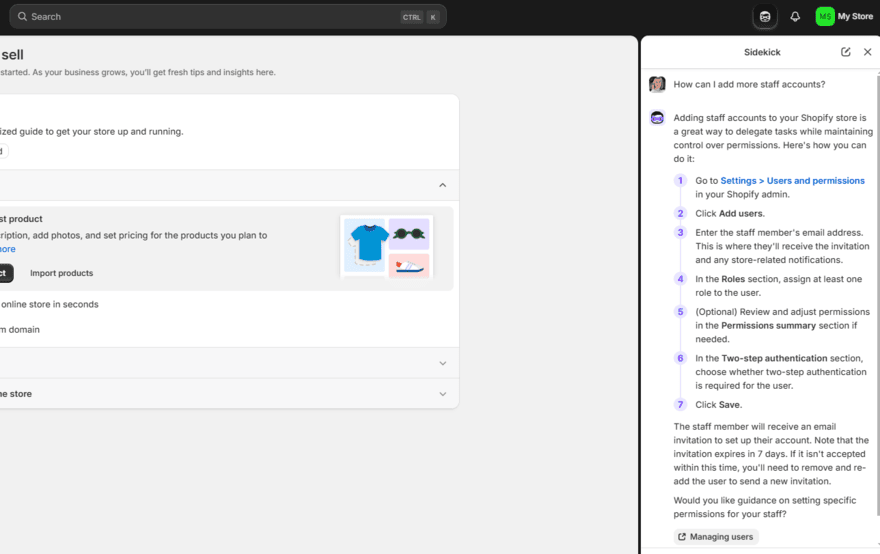This screenshot has height=554, width=880.
Task: Open the learn more link
Action: coord(8,249)
